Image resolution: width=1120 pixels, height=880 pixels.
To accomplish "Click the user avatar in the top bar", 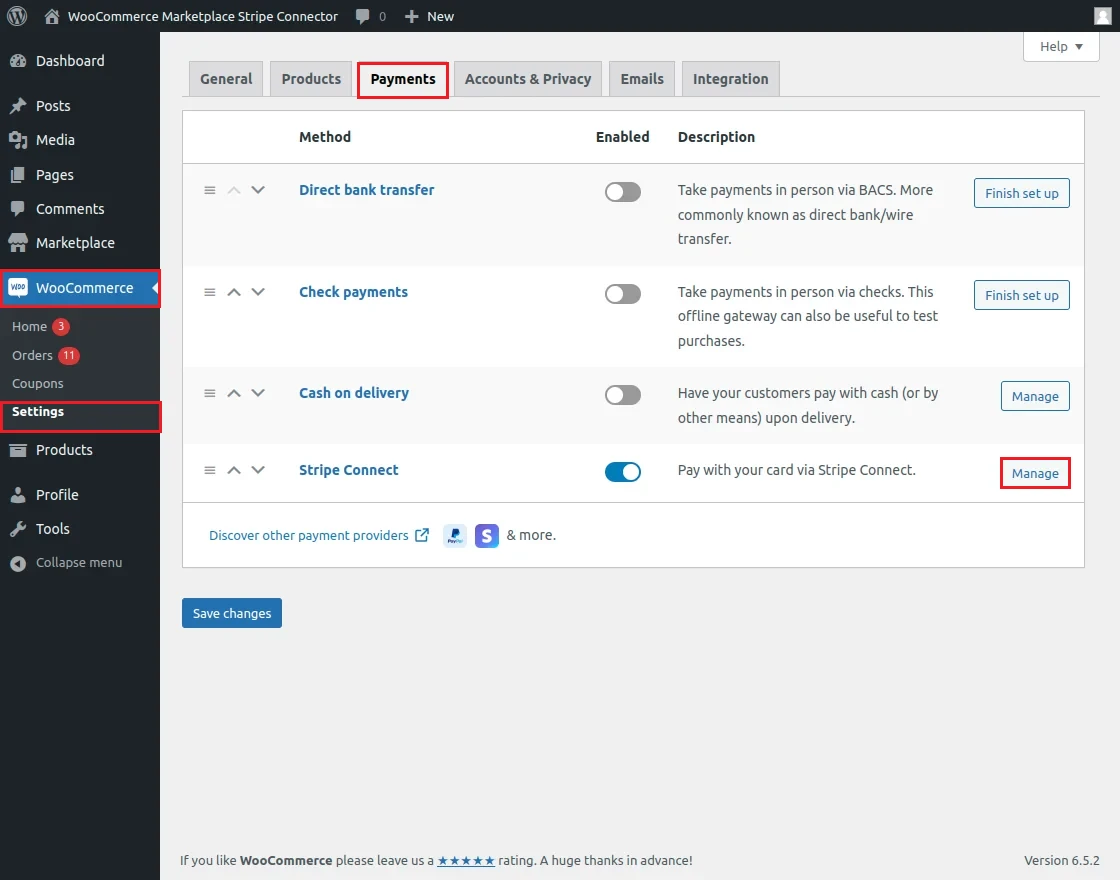I will (1103, 16).
